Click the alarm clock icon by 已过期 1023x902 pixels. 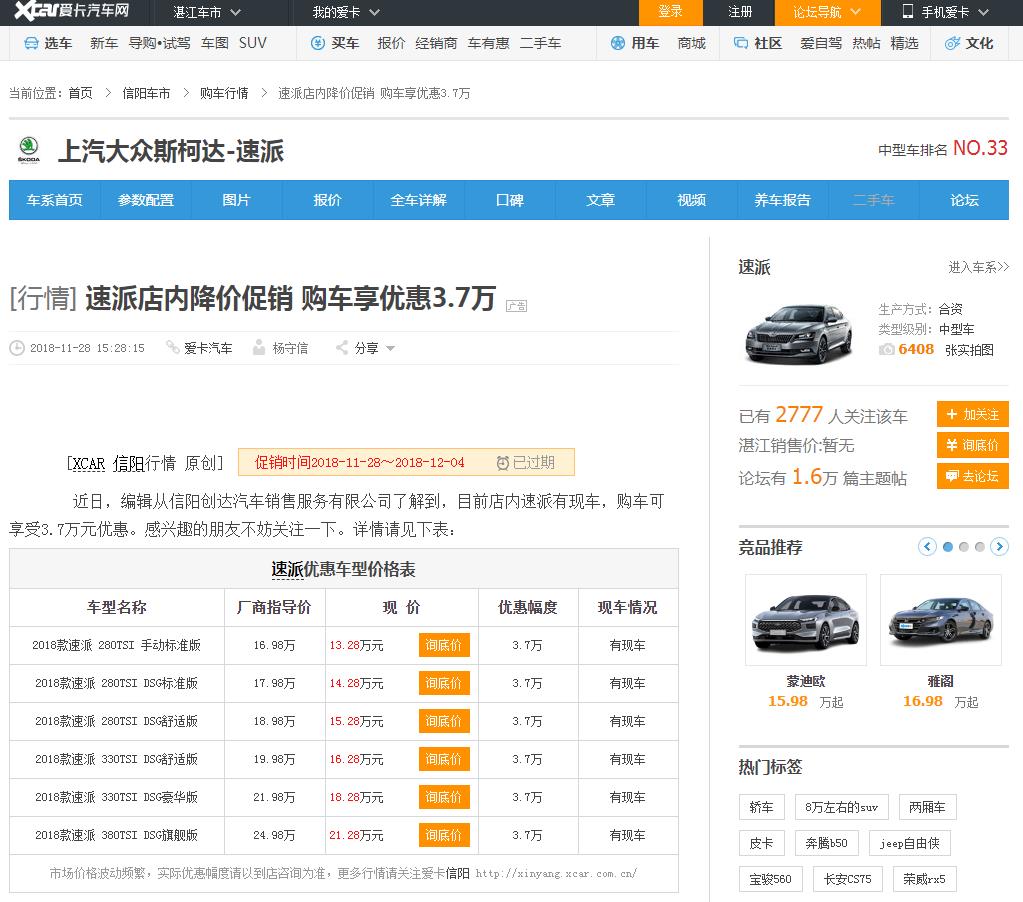pyautogui.click(x=503, y=463)
